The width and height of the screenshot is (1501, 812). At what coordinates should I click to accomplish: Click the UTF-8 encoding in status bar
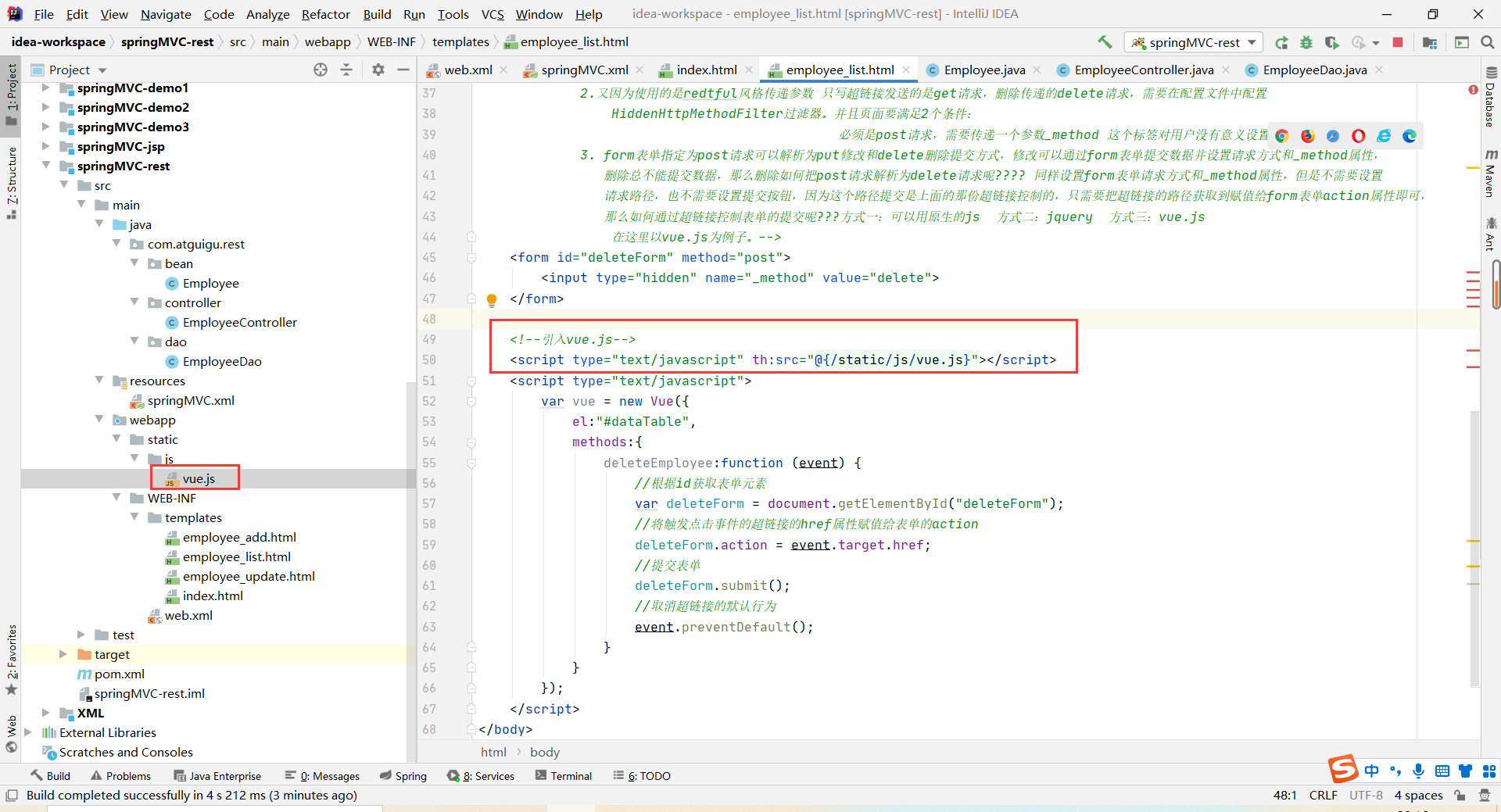tap(1366, 795)
